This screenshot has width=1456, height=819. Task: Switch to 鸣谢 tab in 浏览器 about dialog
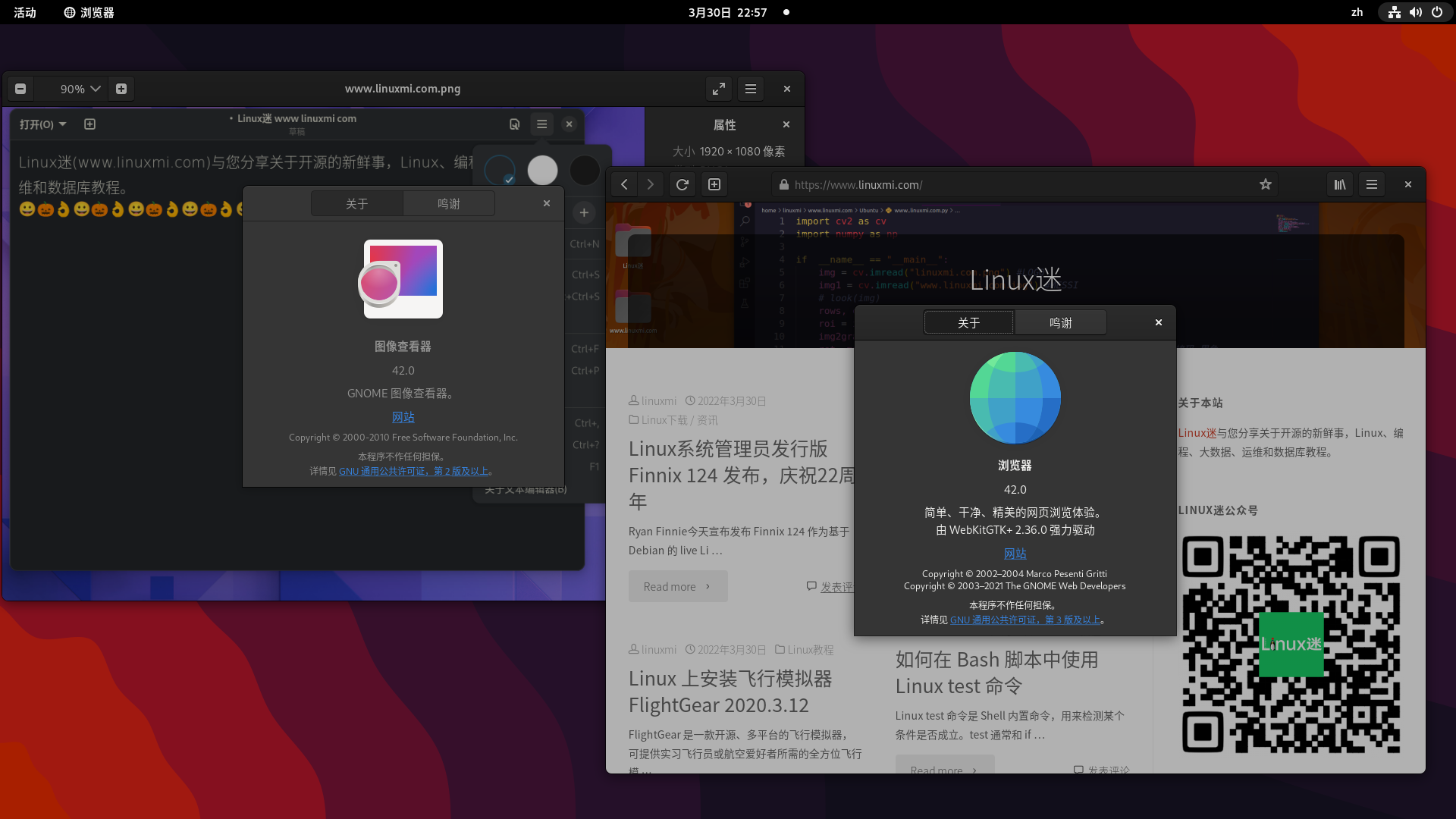(x=1061, y=323)
